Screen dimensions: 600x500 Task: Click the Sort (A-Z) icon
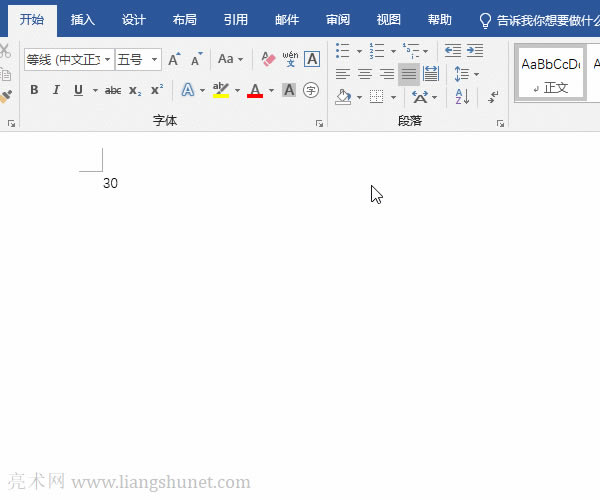pyautogui.click(x=462, y=97)
